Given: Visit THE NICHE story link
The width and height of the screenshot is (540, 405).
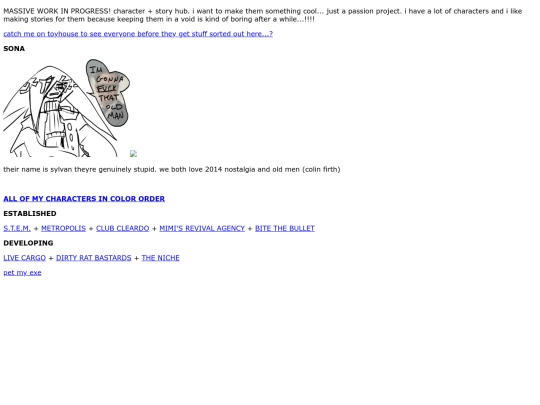Looking at the screenshot, I should (x=160, y=258).
